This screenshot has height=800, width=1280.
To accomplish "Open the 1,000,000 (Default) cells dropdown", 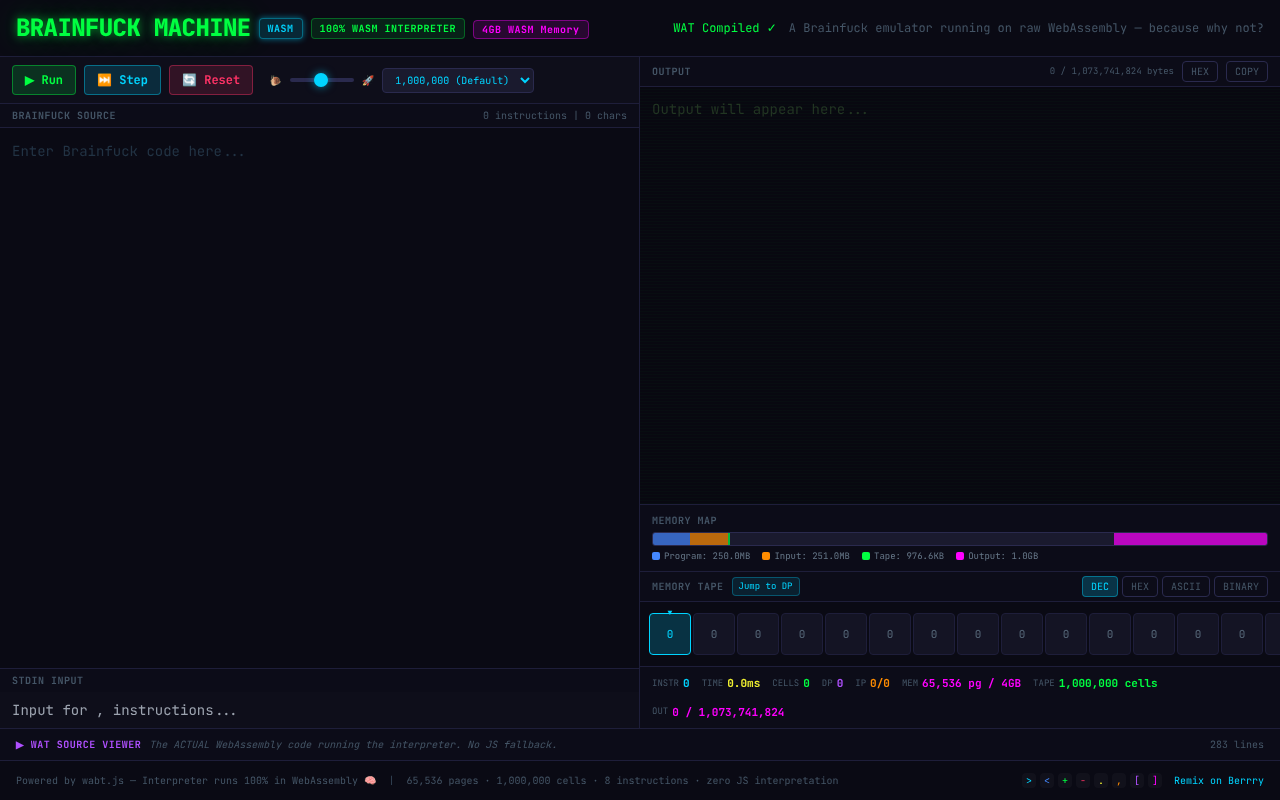I will click(458, 80).
